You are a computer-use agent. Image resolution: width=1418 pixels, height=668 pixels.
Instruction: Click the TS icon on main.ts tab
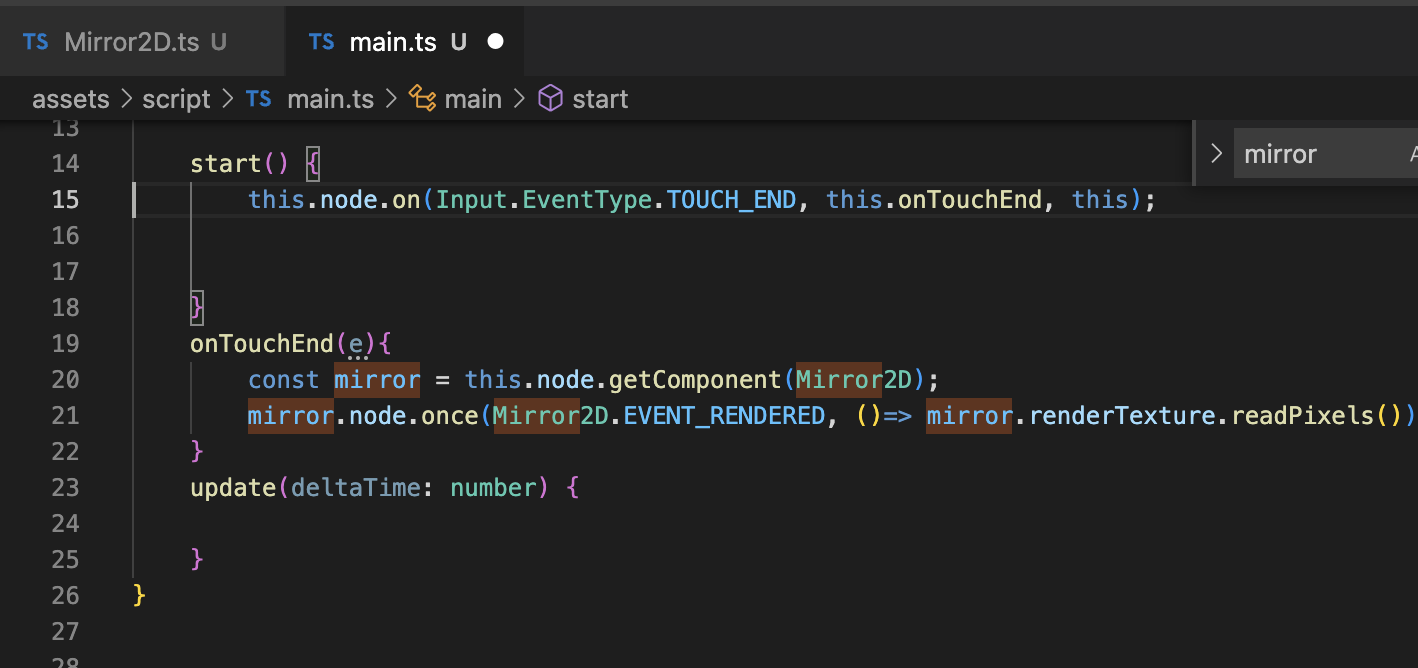322,42
